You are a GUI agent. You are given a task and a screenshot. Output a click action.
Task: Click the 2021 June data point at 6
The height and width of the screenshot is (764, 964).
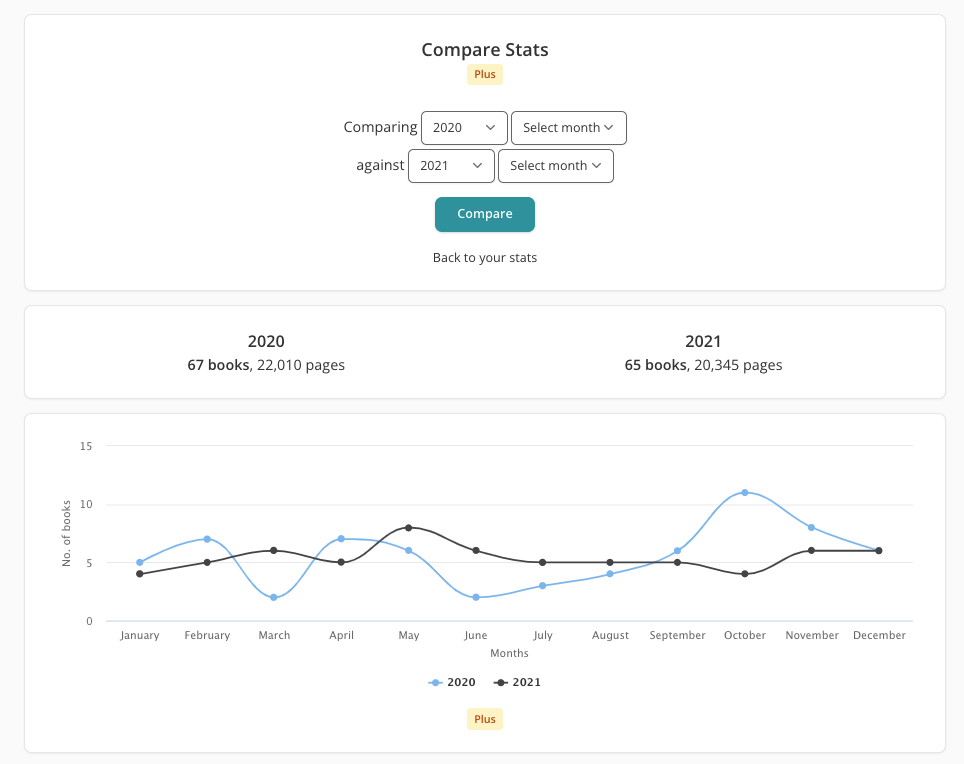475,551
